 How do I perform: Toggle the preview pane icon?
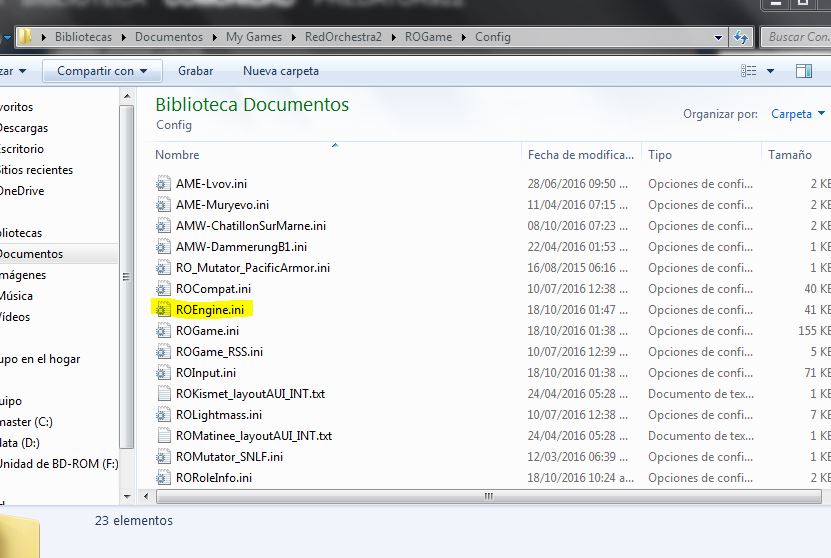[803, 70]
